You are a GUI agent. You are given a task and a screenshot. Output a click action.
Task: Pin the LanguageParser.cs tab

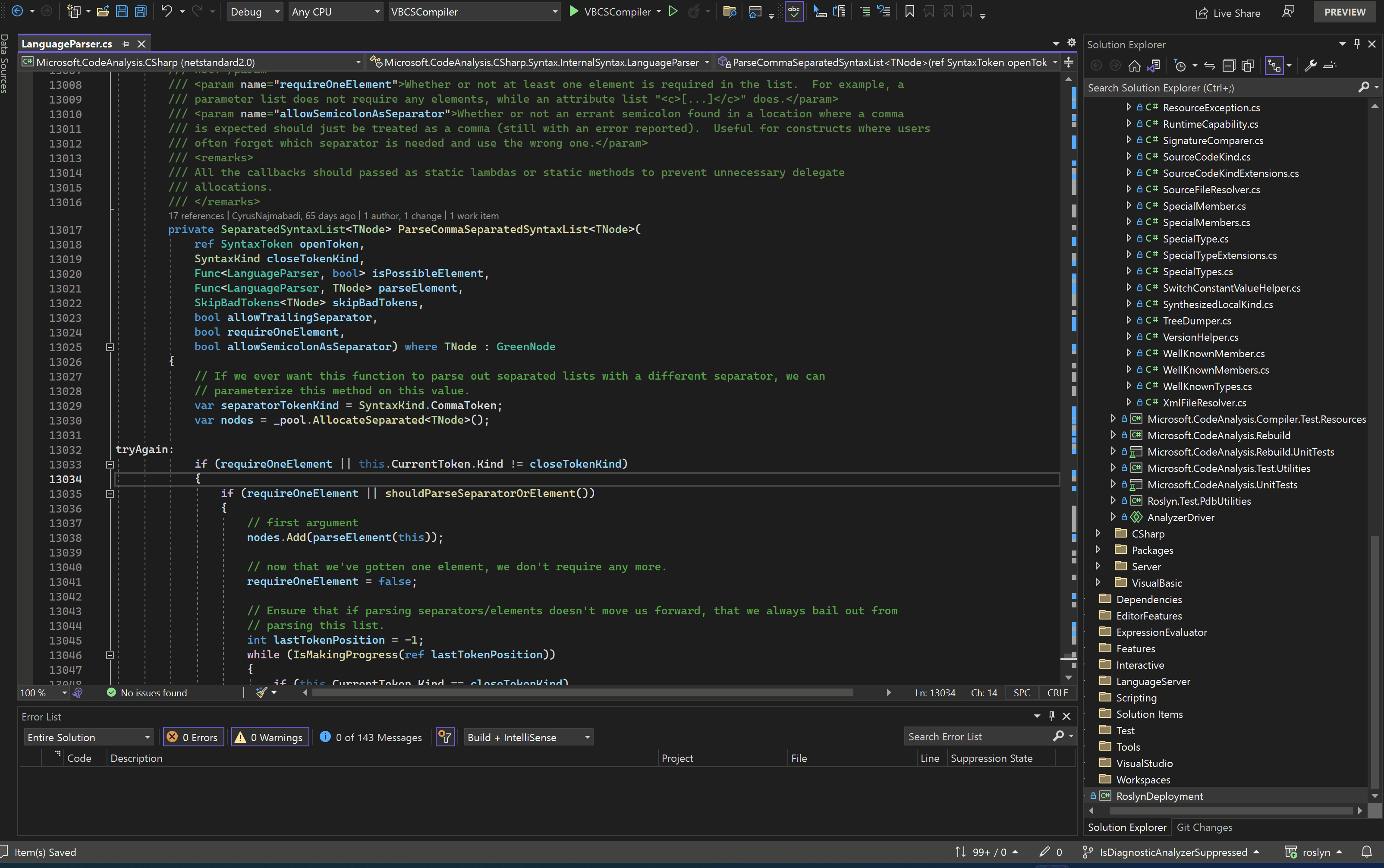pyautogui.click(x=125, y=44)
